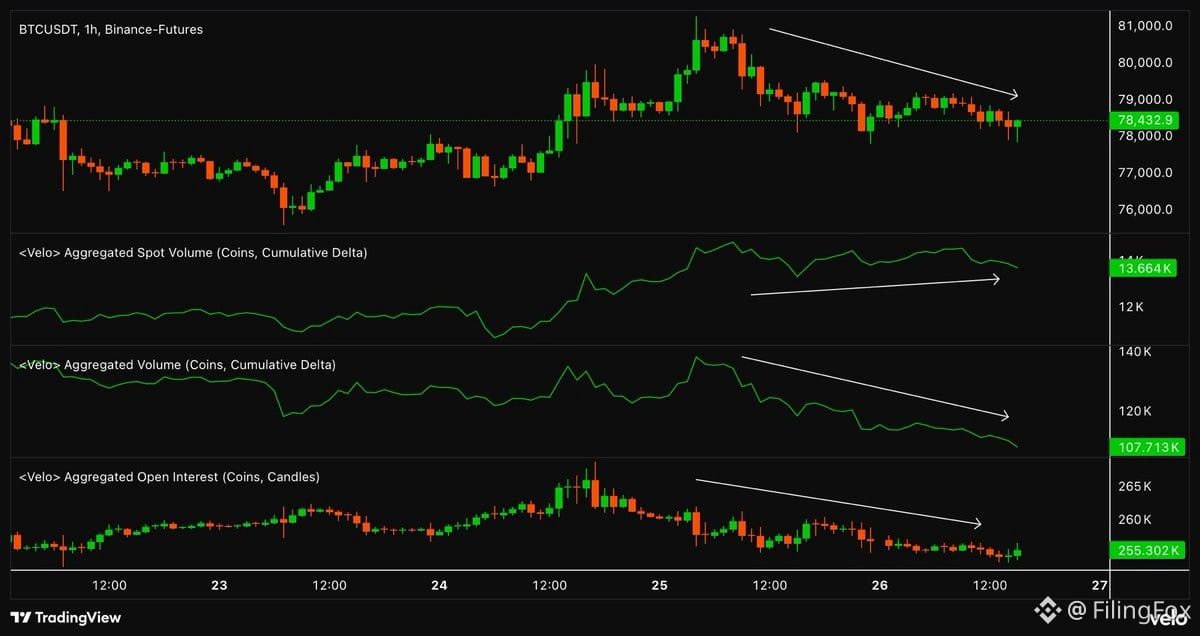Viewport: 1200px width, 636px height.
Task: Click the TradingView logo
Action: point(65,617)
